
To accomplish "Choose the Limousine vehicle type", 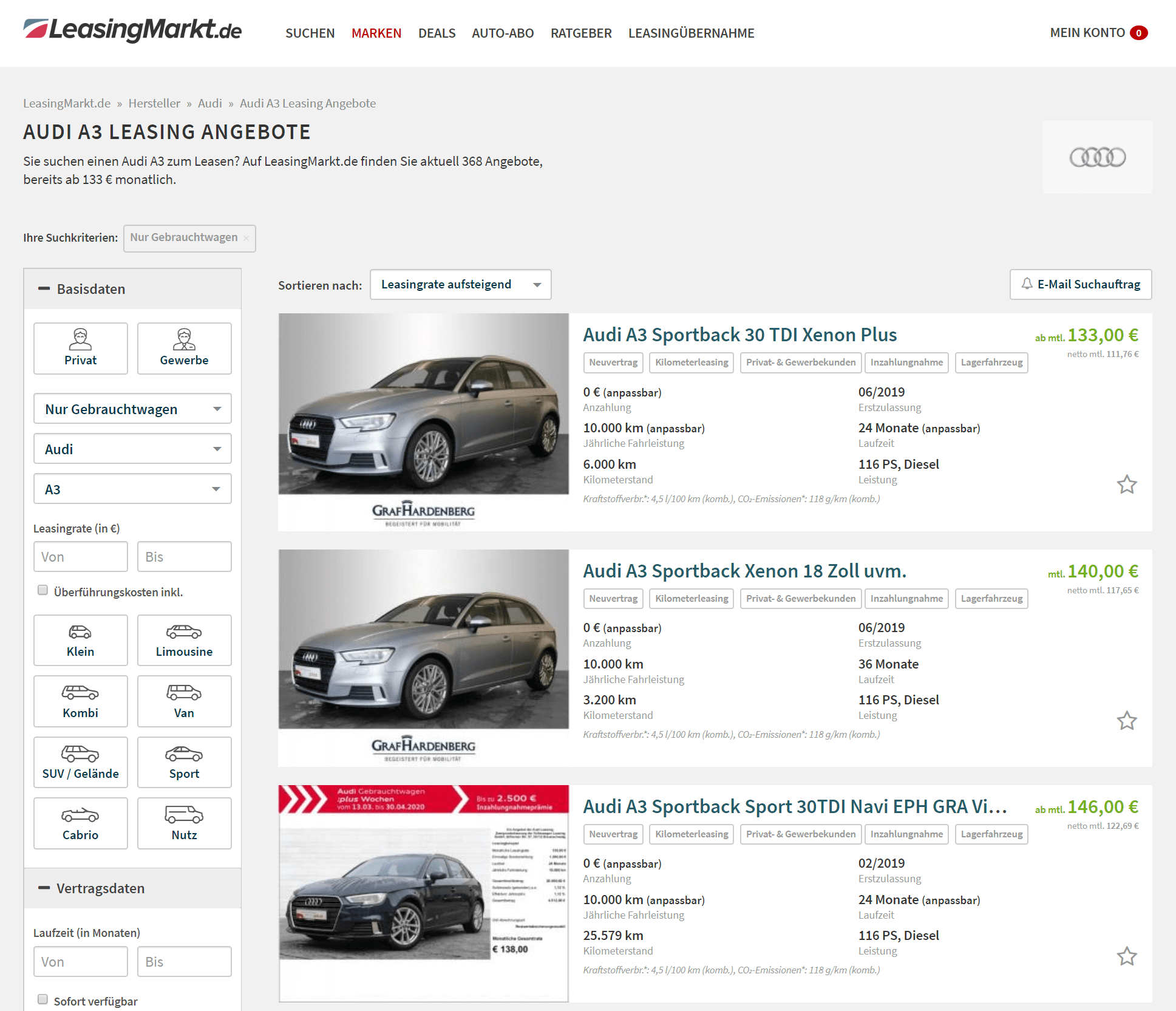I will [184, 640].
